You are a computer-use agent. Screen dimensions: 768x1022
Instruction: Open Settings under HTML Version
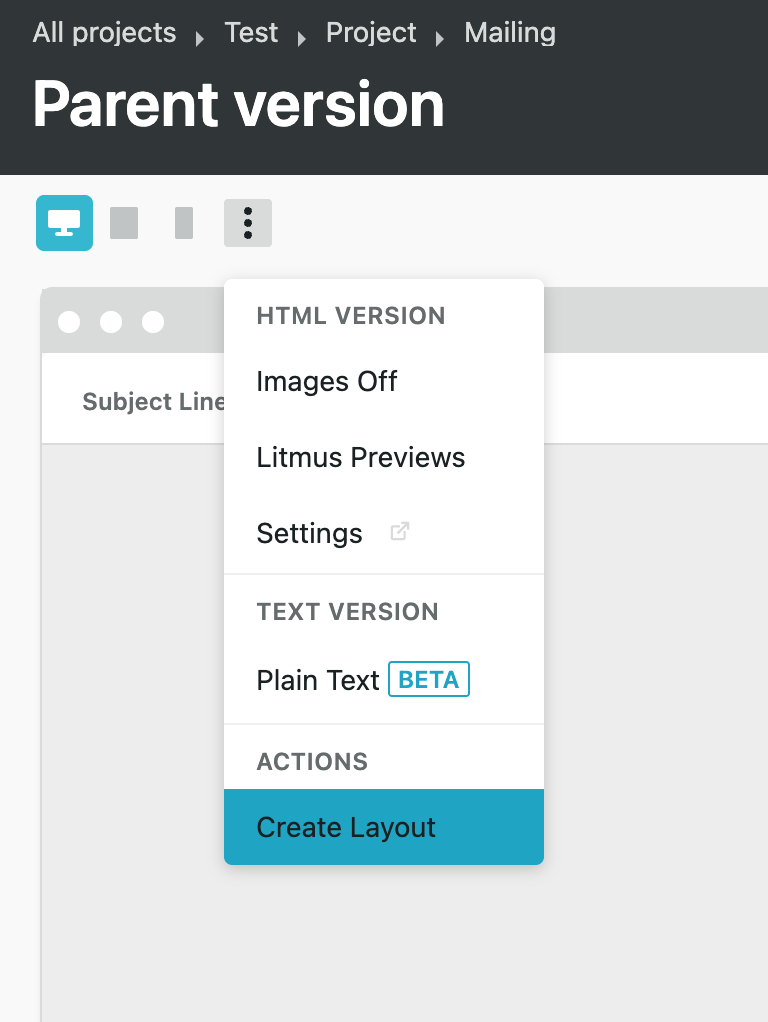click(309, 532)
